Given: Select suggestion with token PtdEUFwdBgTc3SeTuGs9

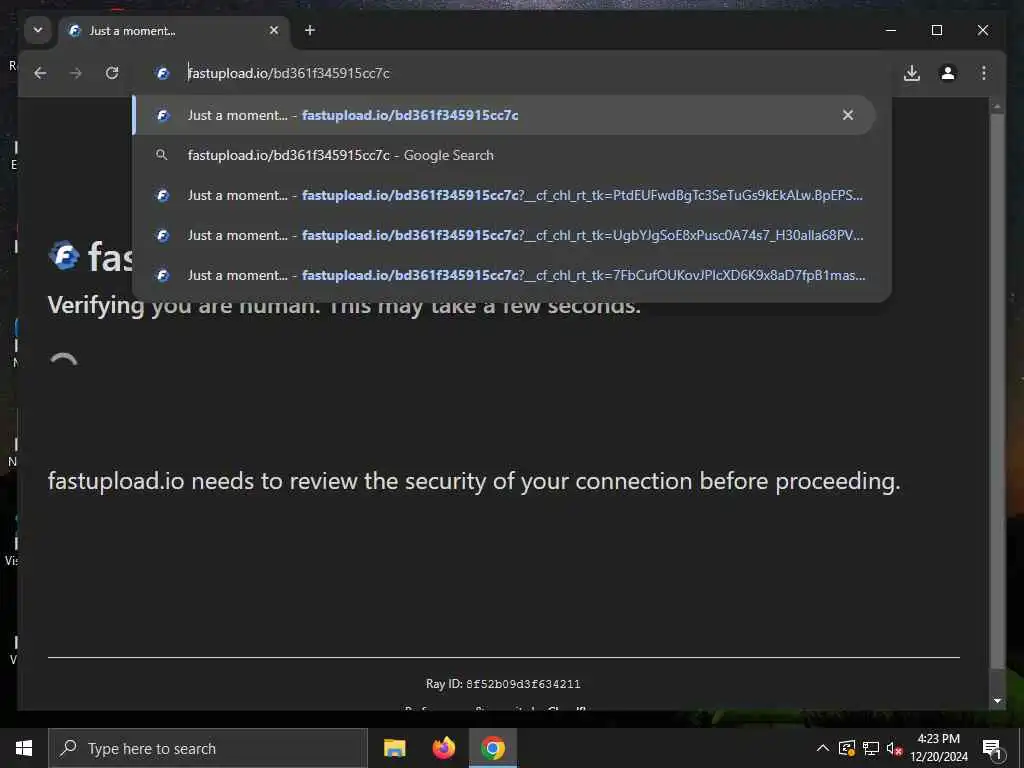Looking at the screenshot, I should click(504, 195).
